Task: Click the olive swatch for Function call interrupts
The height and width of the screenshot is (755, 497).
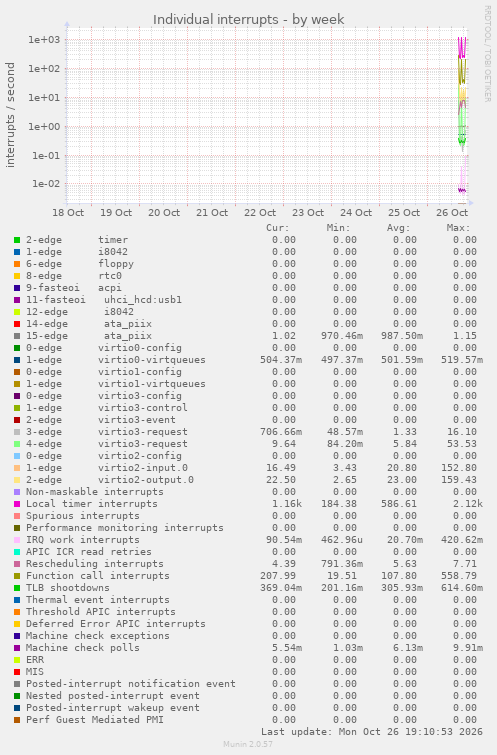Action: pyautogui.click(x=17, y=576)
